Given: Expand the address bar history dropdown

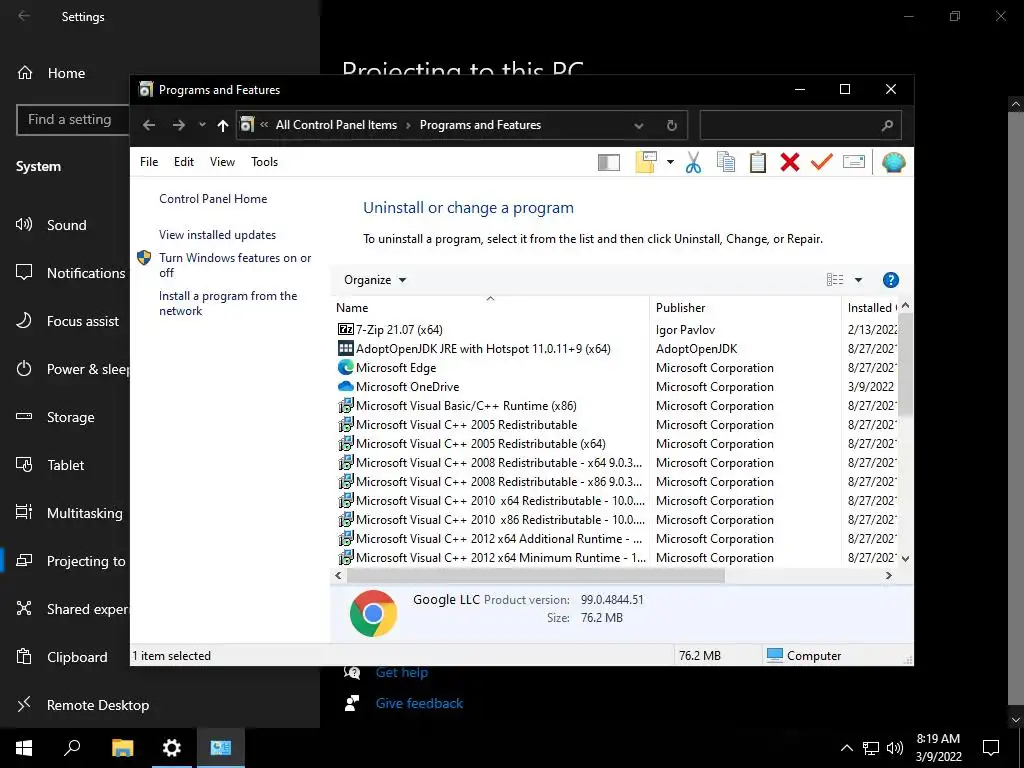Looking at the screenshot, I should [x=639, y=125].
